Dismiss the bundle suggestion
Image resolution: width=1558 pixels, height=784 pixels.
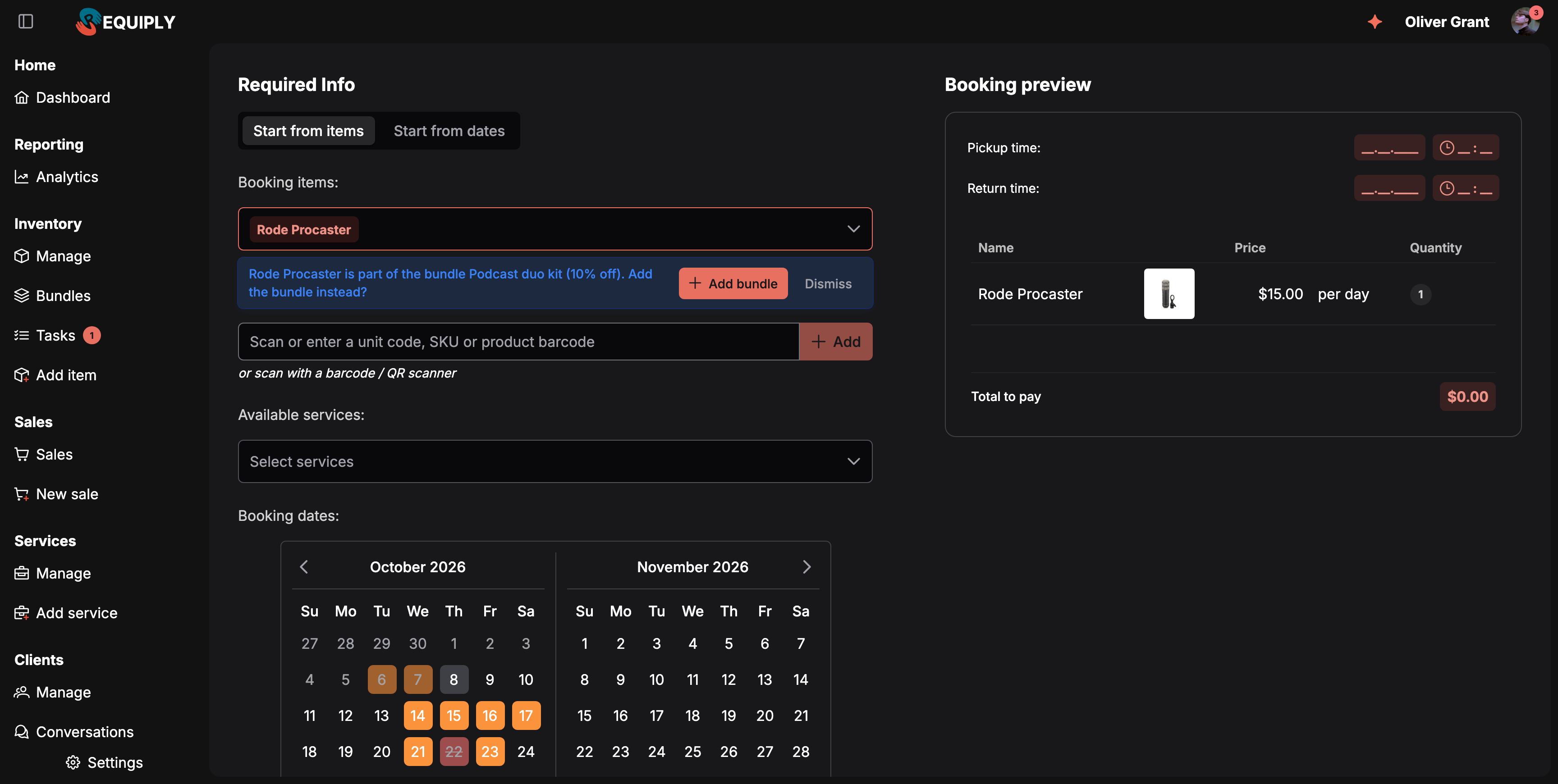(x=827, y=283)
